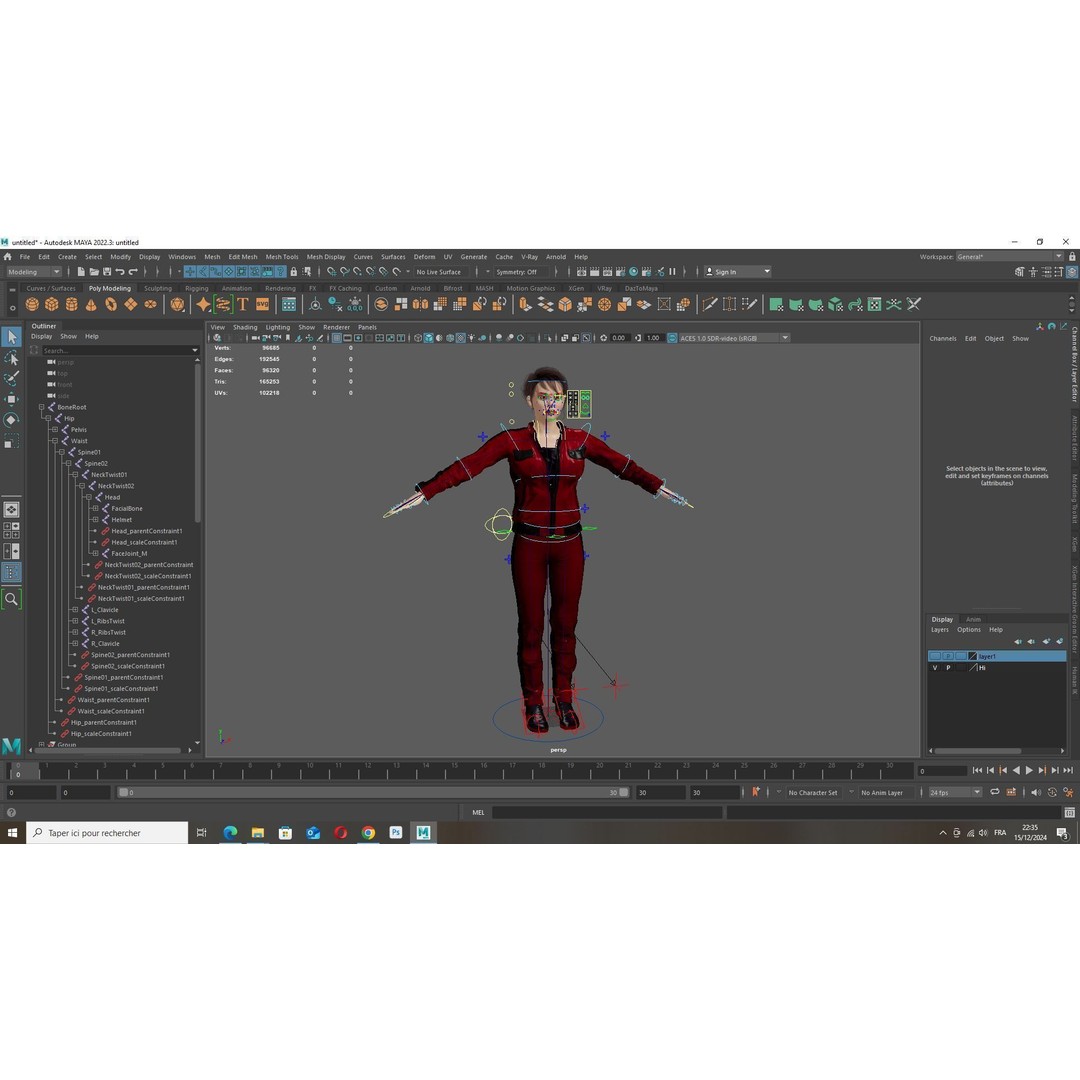Screen dimensions: 1080x1080
Task: Click the New Scene file icon
Action: (81, 272)
